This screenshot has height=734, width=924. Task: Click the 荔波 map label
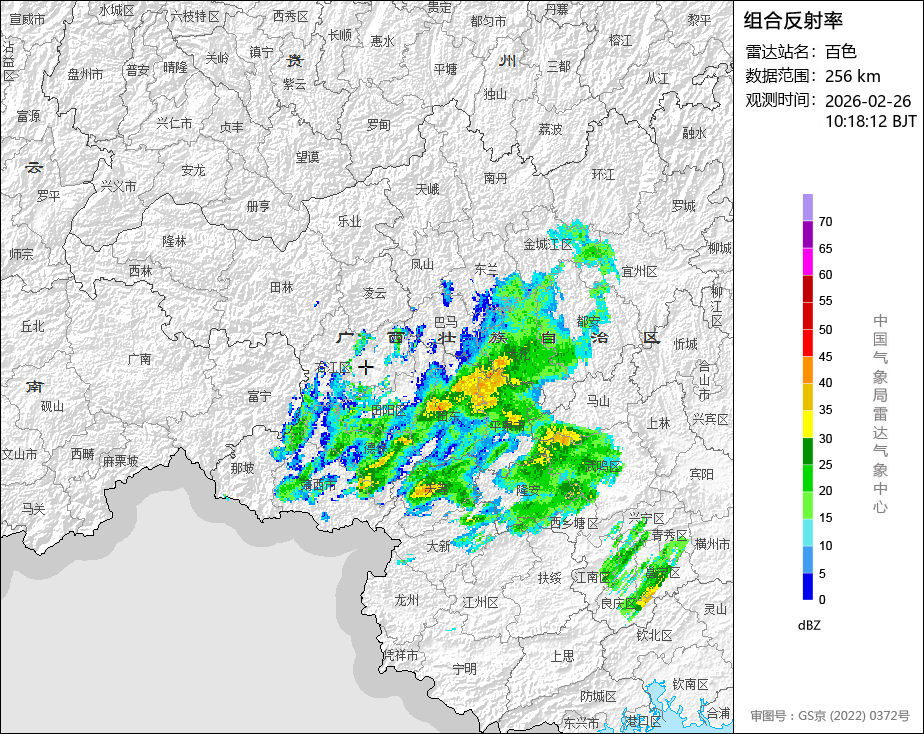pos(550,129)
